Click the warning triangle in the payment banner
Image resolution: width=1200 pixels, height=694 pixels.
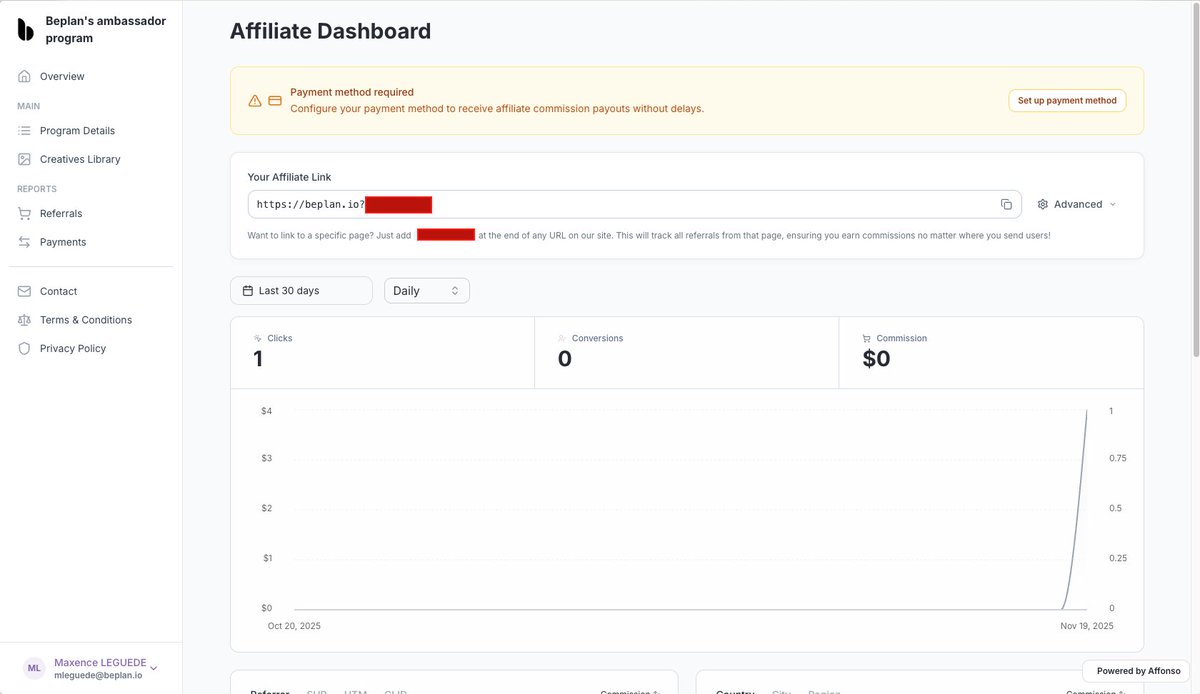click(254, 100)
